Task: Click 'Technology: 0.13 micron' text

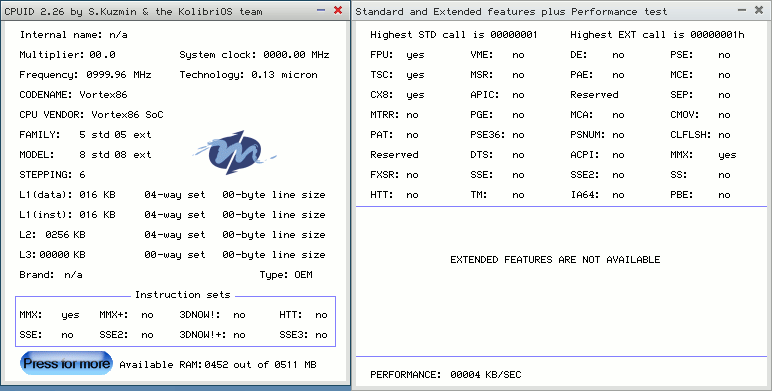Action: coord(248,75)
